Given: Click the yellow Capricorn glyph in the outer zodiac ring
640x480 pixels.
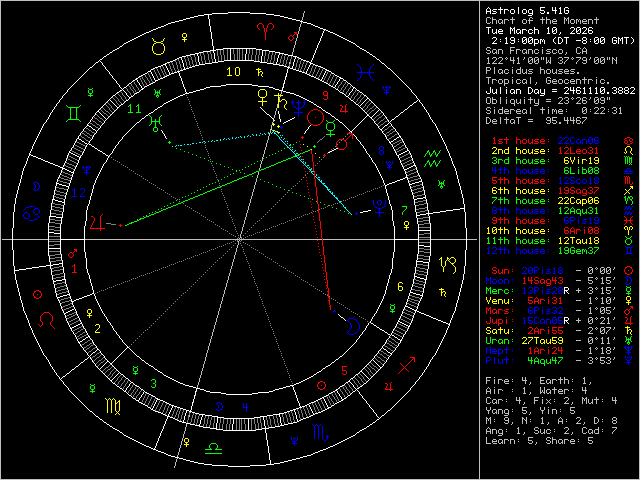Looking at the screenshot, I should [448, 265].
